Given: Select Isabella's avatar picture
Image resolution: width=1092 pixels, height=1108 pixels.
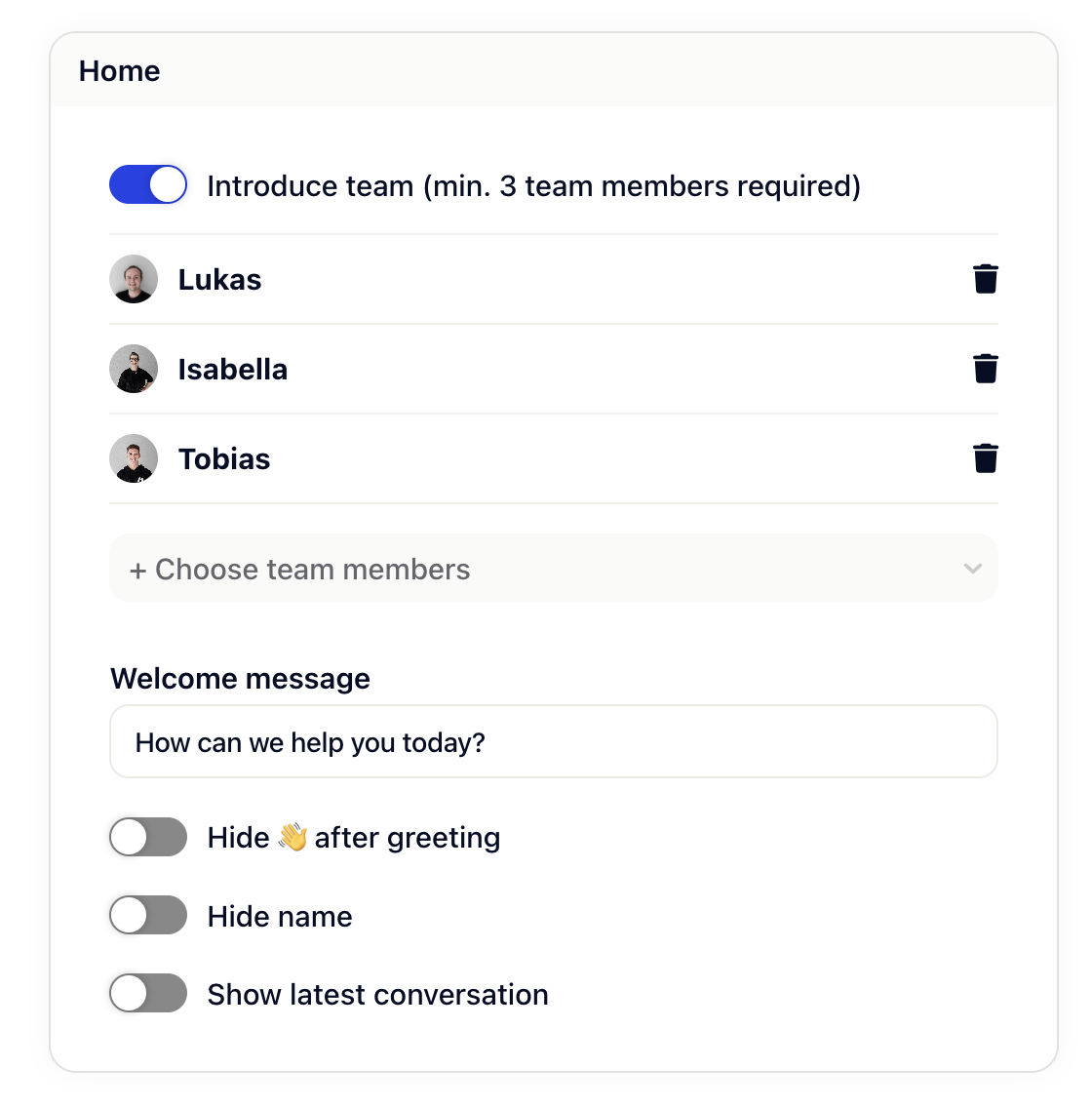Looking at the screenshot, I should pyautogui.click(x=134, y=369).
